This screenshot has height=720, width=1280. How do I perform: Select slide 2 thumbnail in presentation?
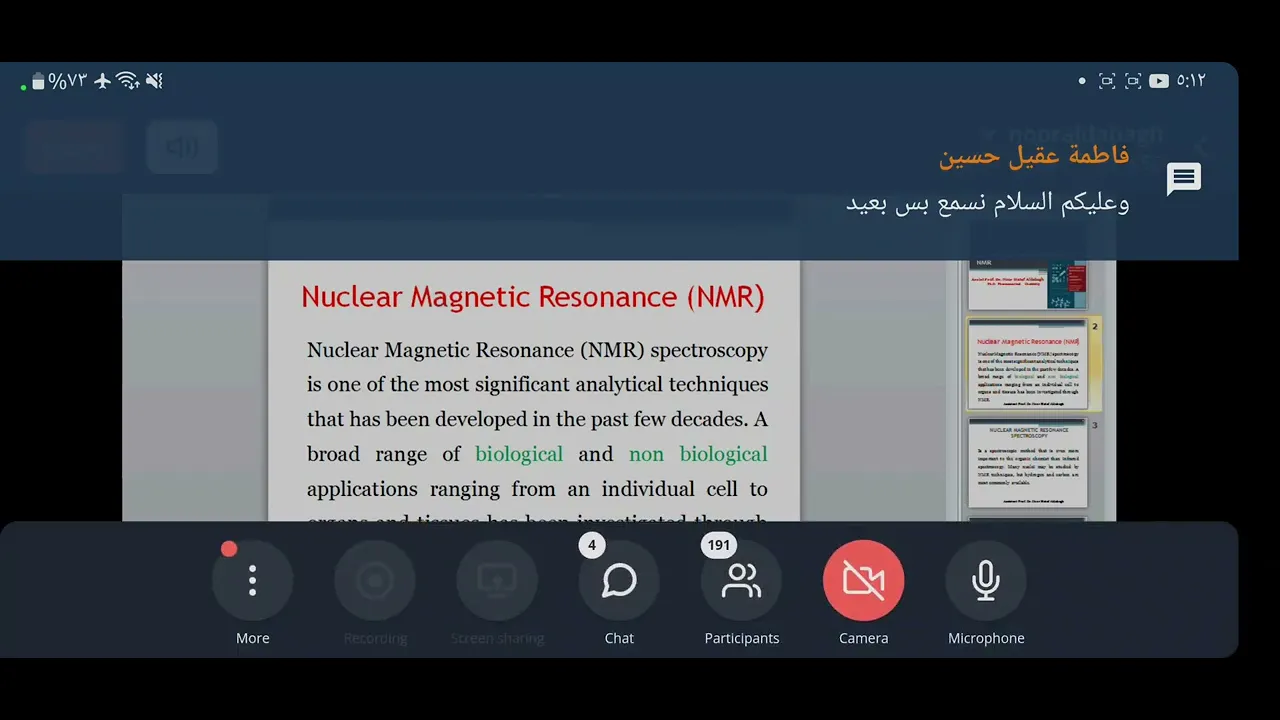1027,365
